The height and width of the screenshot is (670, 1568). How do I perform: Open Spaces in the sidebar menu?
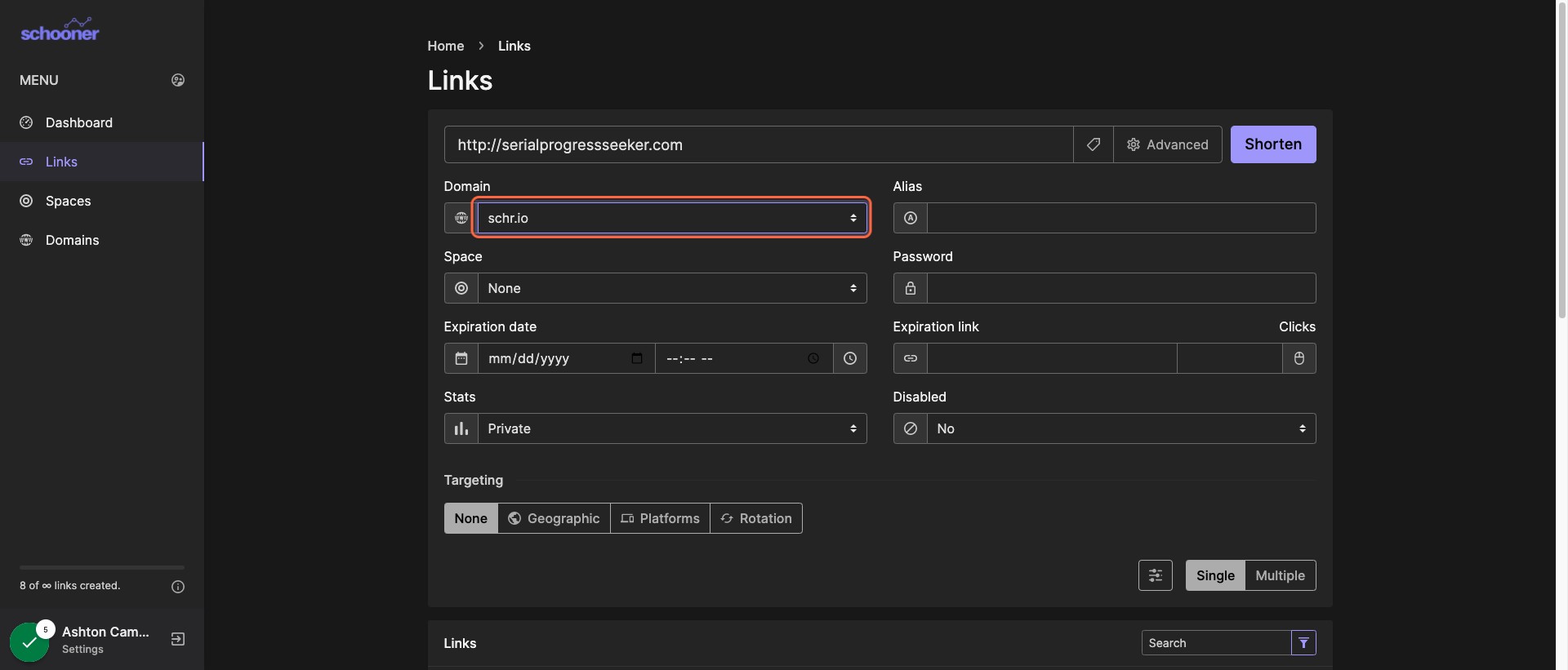pyautogui.click(x=102, y=201)
